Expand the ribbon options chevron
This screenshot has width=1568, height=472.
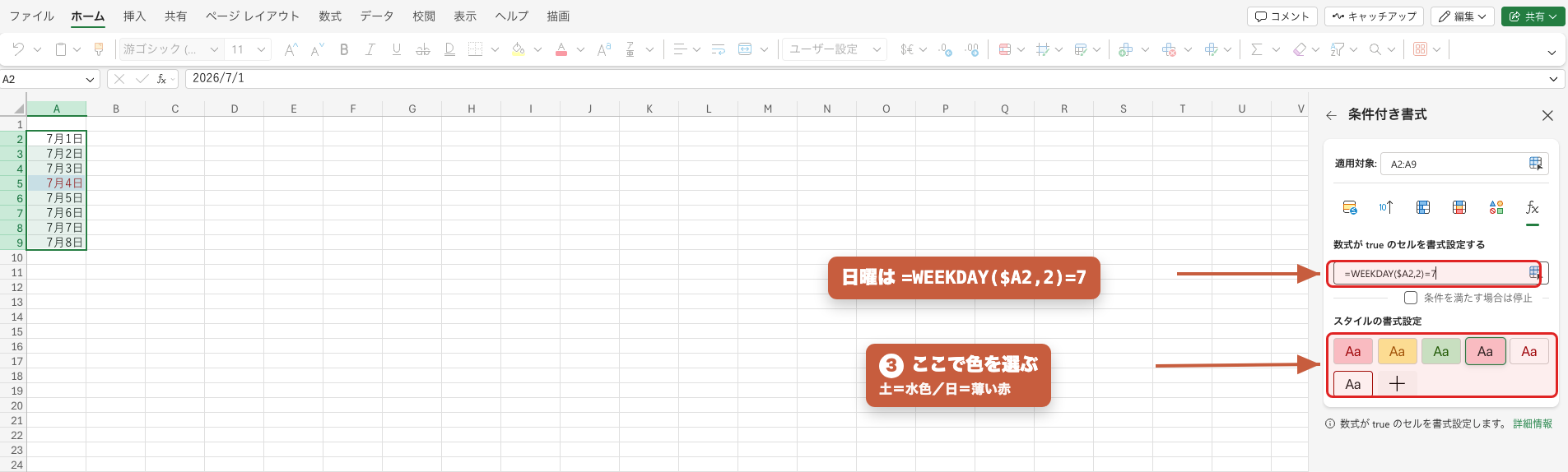click(x=1552, y=53)
